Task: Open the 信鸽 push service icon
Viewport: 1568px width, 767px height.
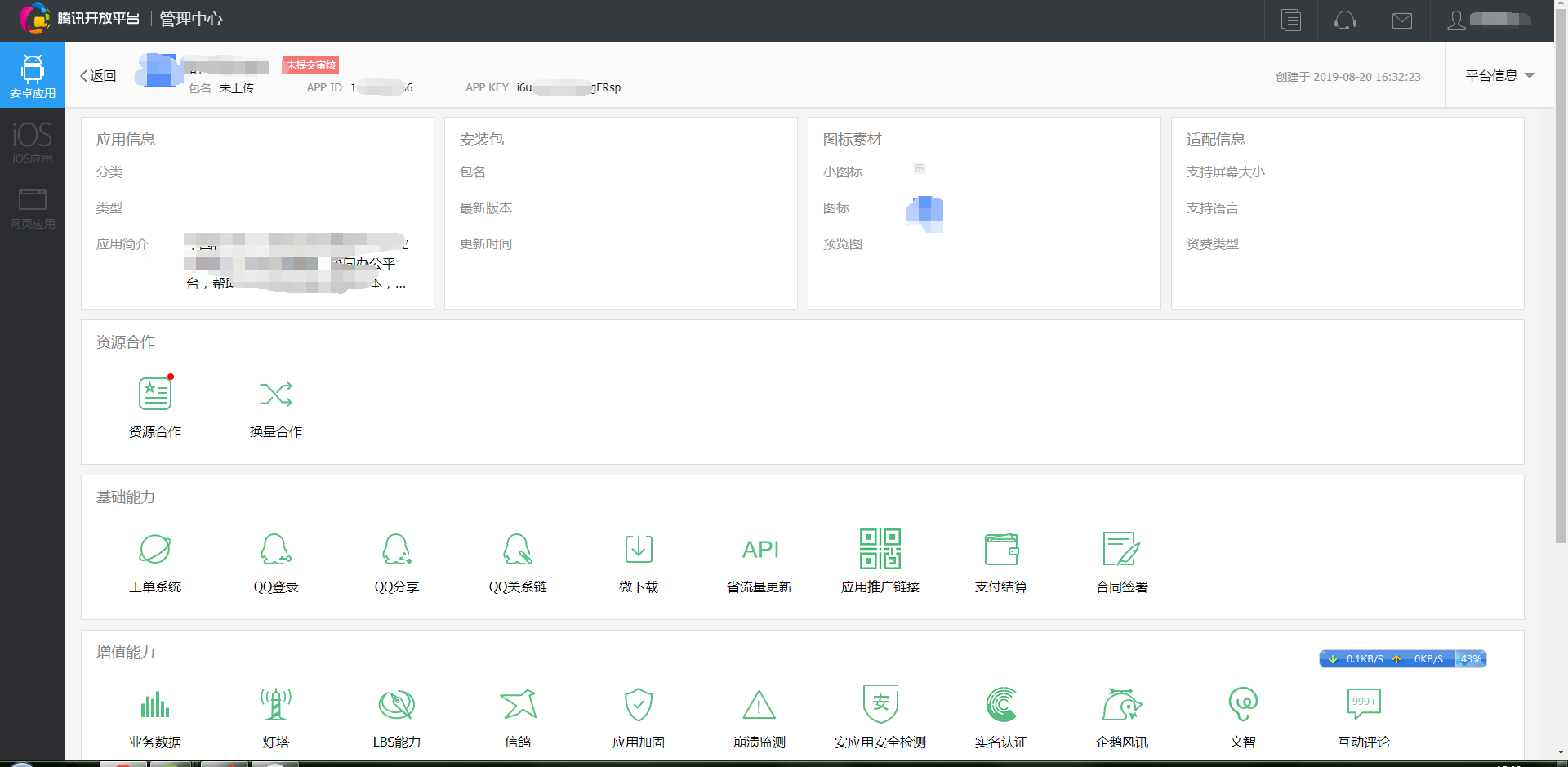Action: 518,704
